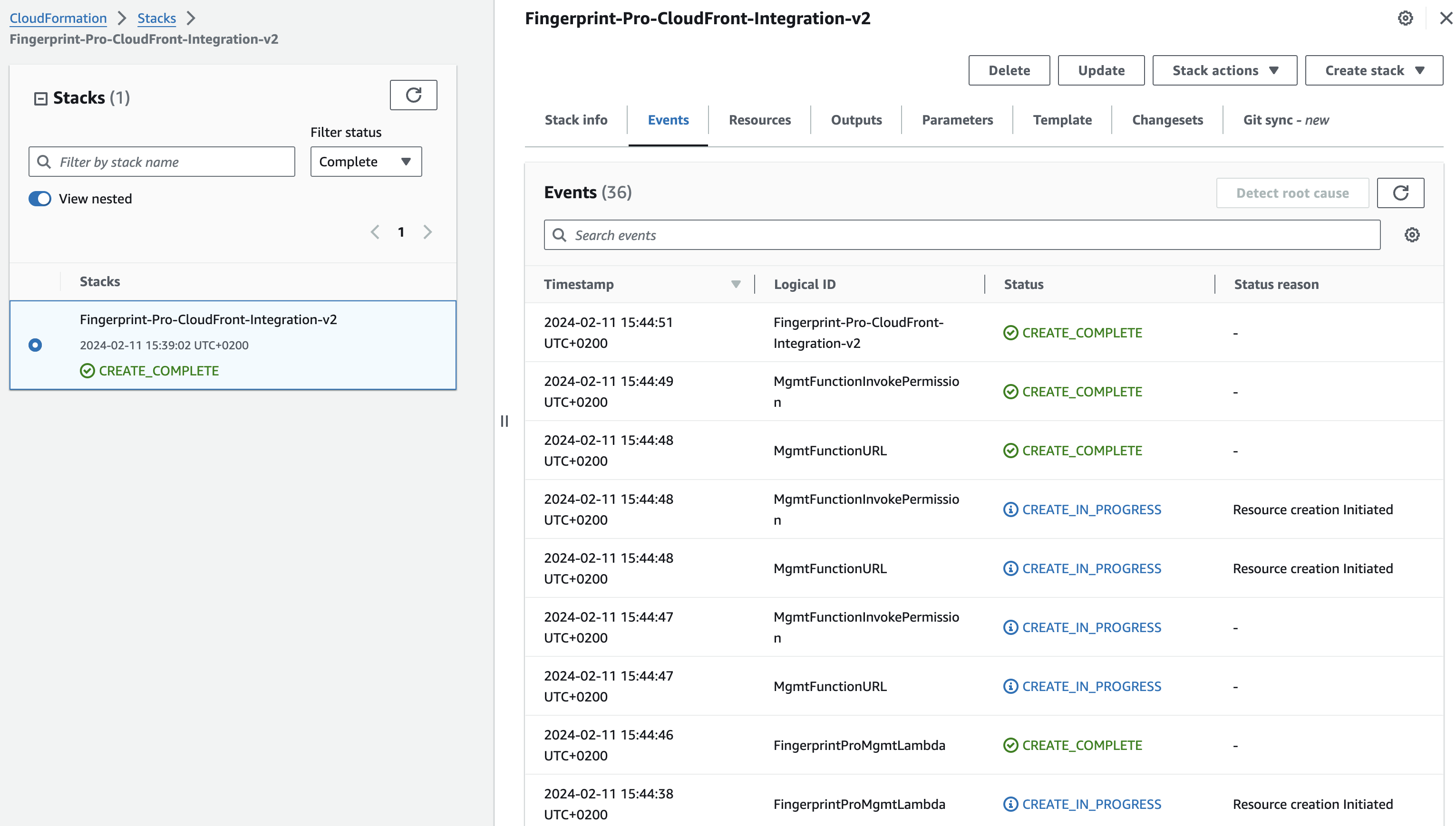The width and height of the screenshot is (1456, 826).
Task: Select the Fingerprint-Pro-CloudFront-Integration-v2 stack radio
Action: point(35,345)
